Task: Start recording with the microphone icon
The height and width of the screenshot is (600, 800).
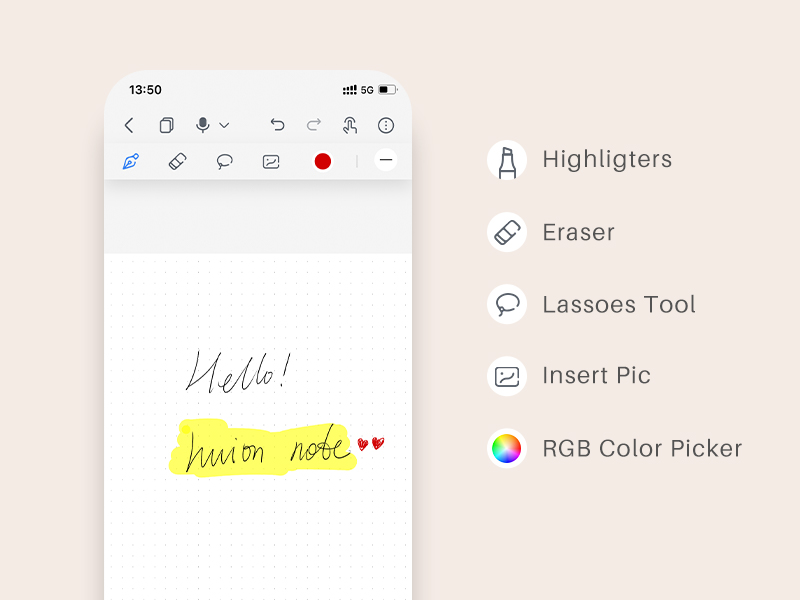Action: pos(203,125)
